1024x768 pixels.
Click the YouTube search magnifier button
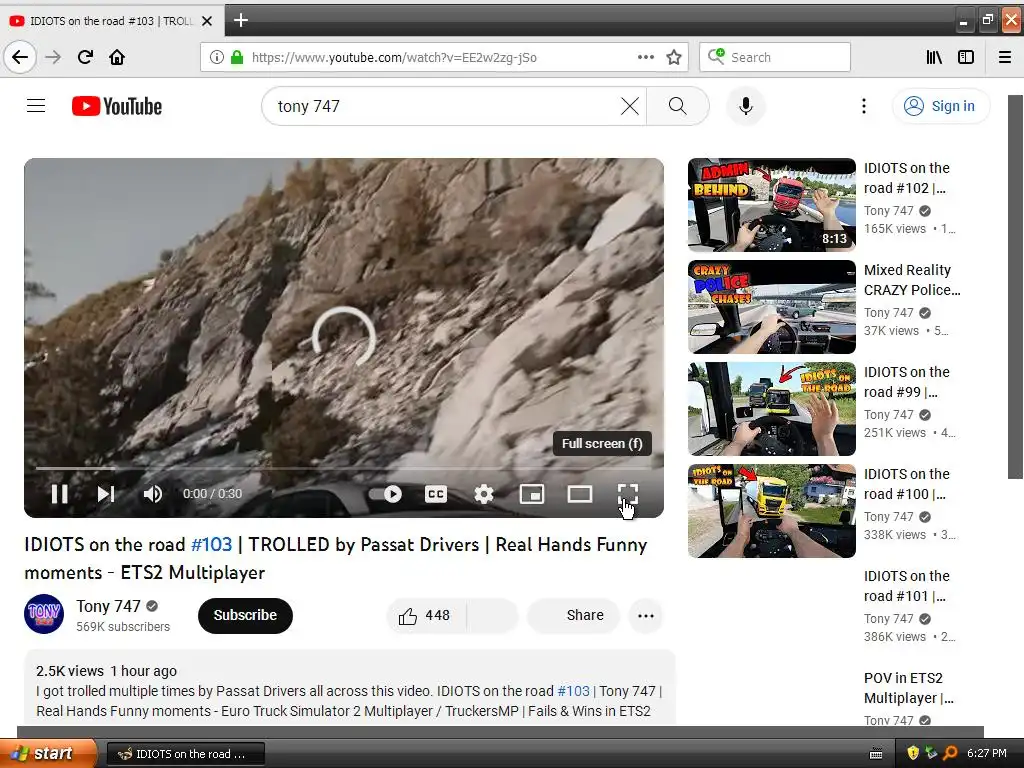pyautogui.click(x=677, y=106)
